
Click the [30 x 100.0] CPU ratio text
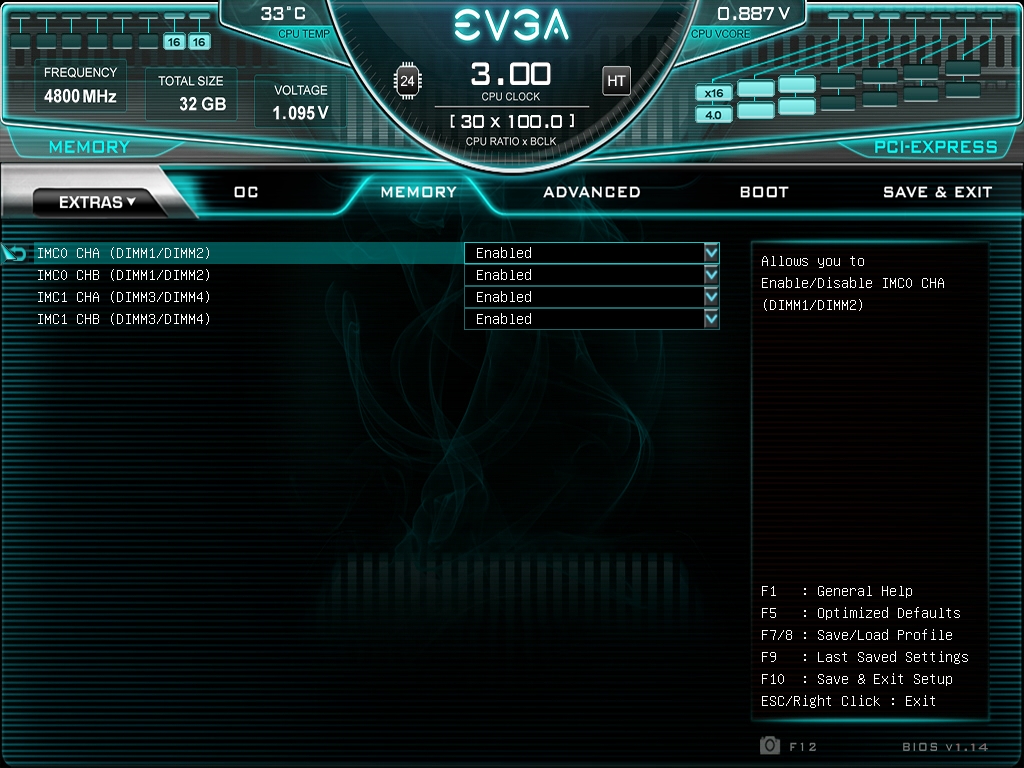click(512, 121)
